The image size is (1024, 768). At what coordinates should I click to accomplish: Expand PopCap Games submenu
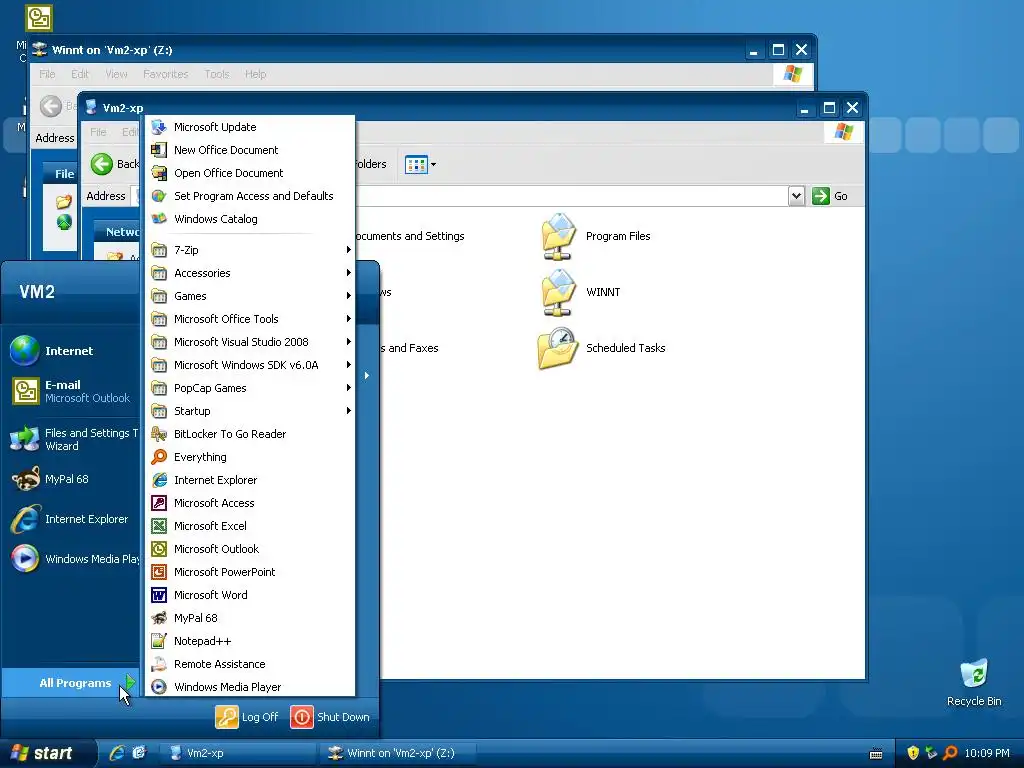click(x=250, y=387)
